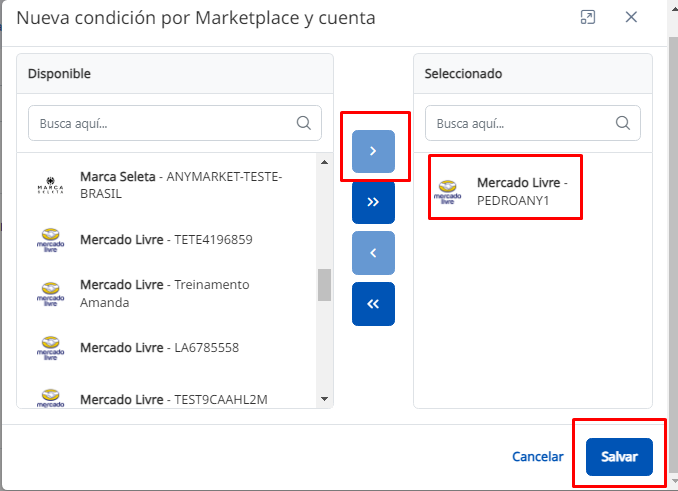
Task: Select Mercado Livre - TETE4196859
Action: (x=166, y=240)
